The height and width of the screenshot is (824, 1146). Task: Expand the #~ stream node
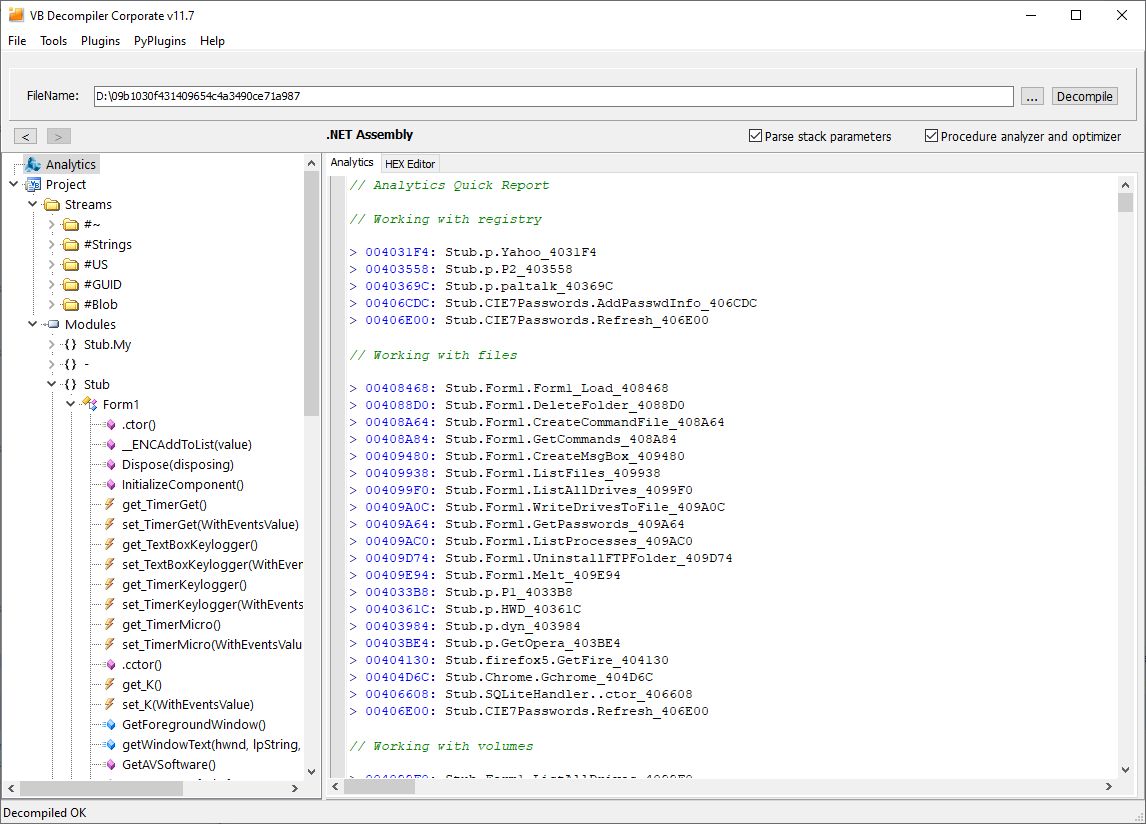(x=52, y=224)
